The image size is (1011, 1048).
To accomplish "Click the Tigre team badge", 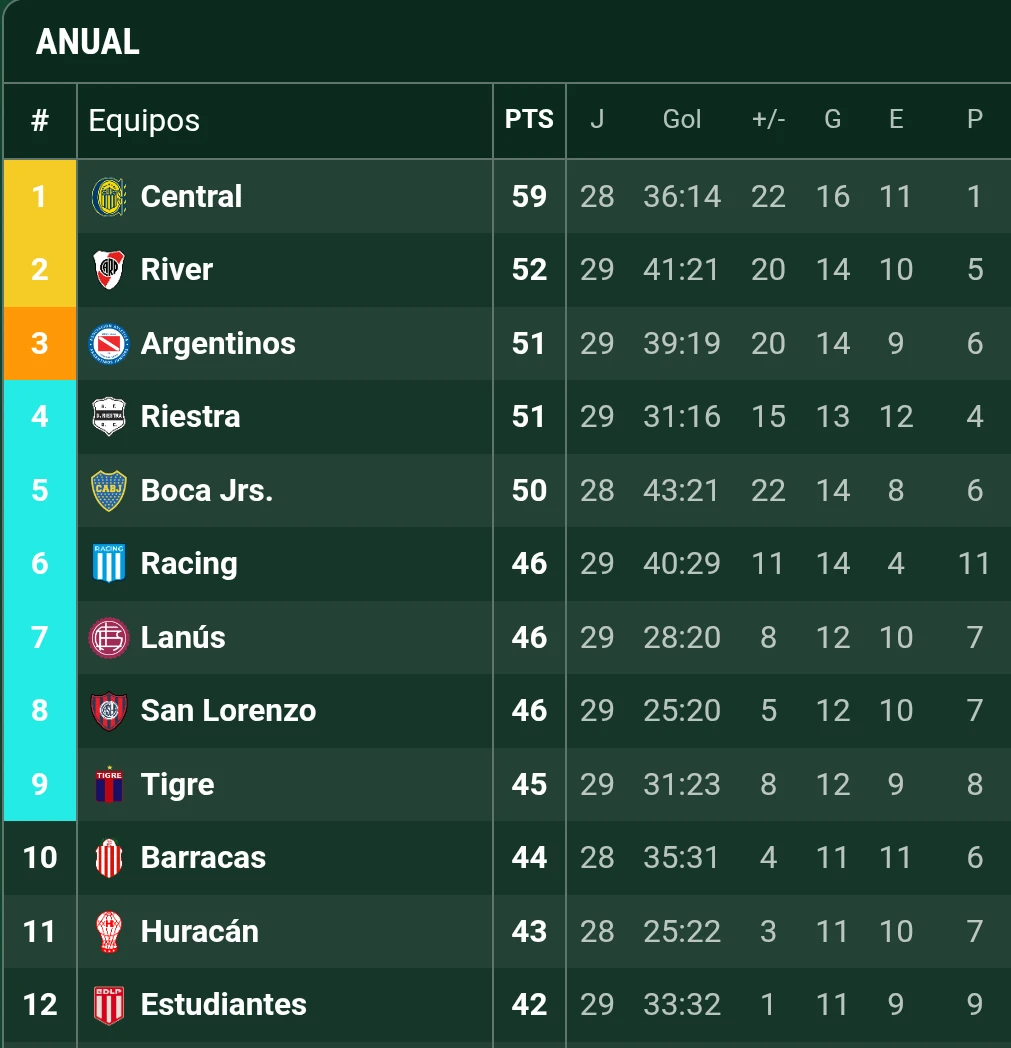I will tap(109, 785).
